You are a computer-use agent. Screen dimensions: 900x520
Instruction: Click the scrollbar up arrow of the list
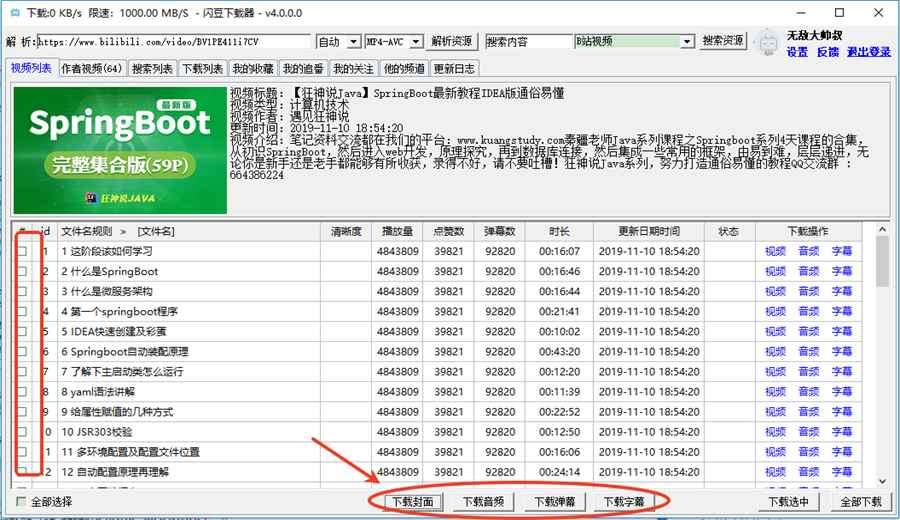click(x=882, y=230)
